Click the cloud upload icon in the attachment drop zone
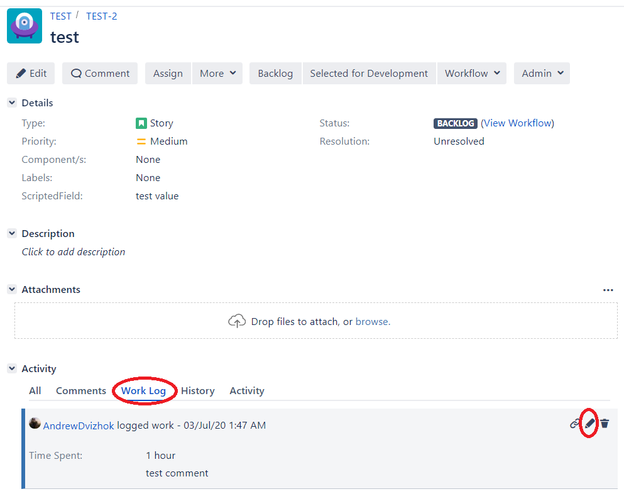 point(237,321)
